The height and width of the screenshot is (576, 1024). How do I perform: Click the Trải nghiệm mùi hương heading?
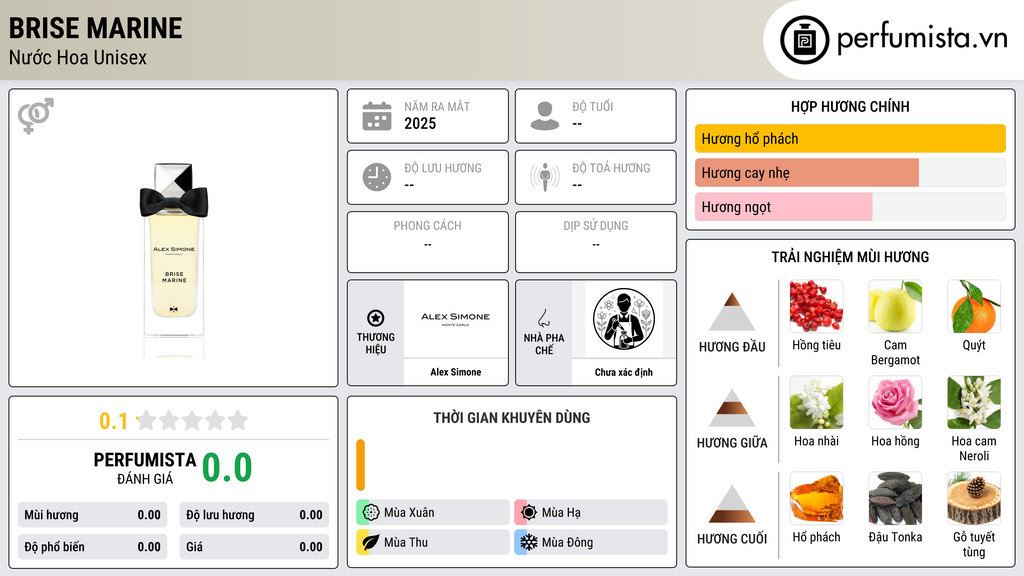pos(850,257)
